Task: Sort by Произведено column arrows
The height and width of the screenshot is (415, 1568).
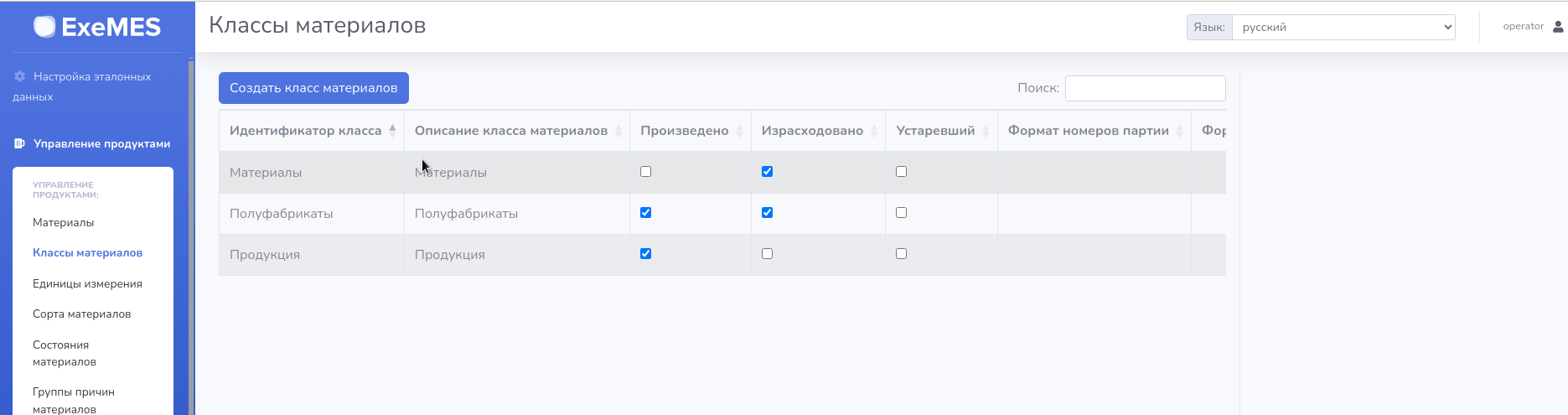Action: pyautogui.click(x=739, y=131)
